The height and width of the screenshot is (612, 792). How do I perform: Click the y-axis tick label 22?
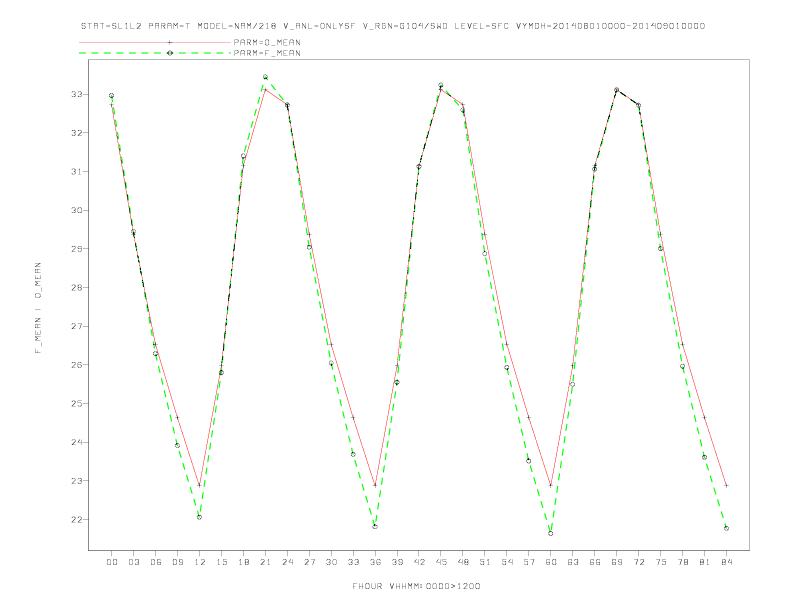click(x=76, y=520)
